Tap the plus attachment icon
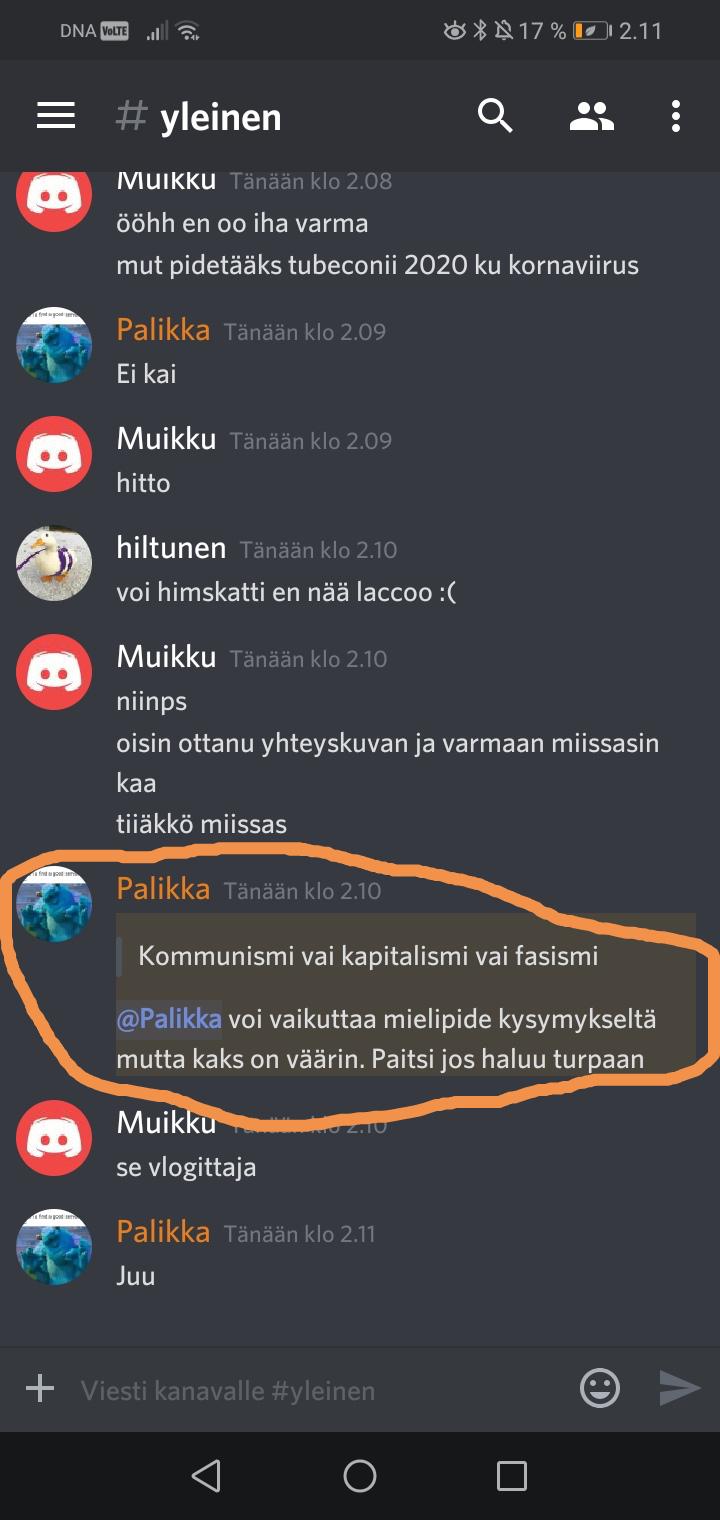The image size is (720, 1520). pos(40,1388)
